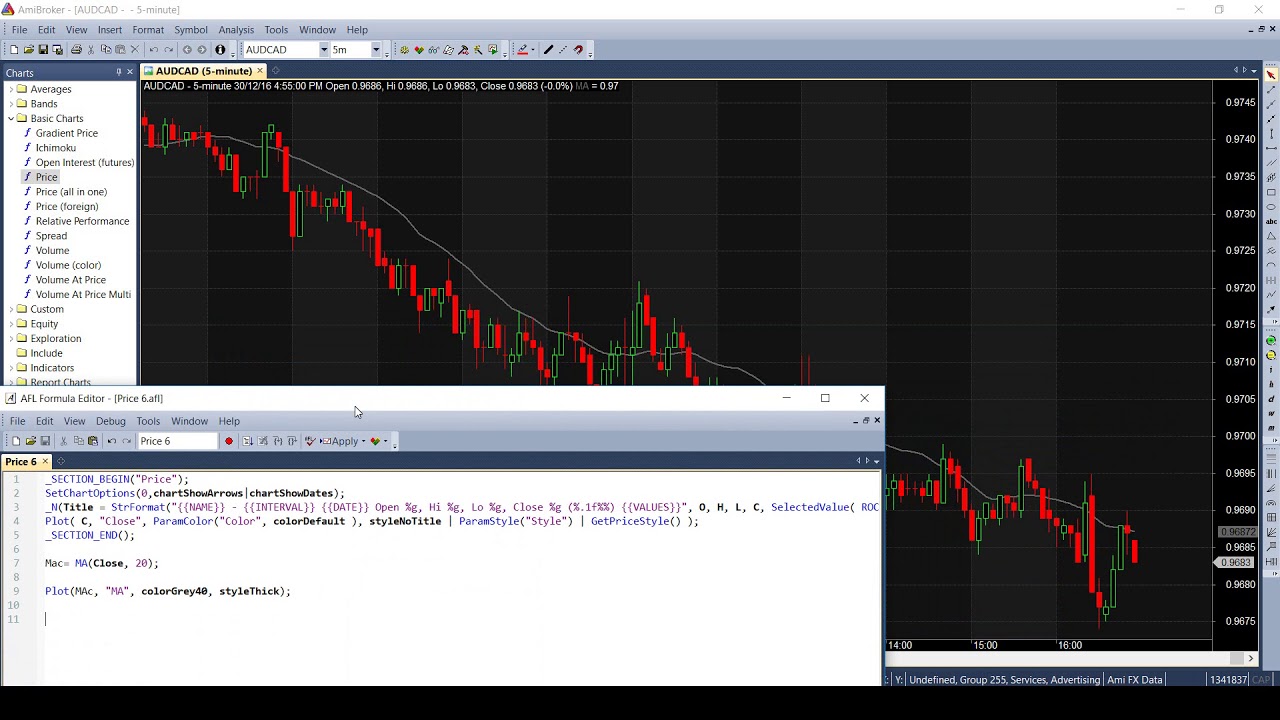This screenshot has height=720, width=1280.
Task: Select Price (all in one) chart
Action: pos(71,192)
